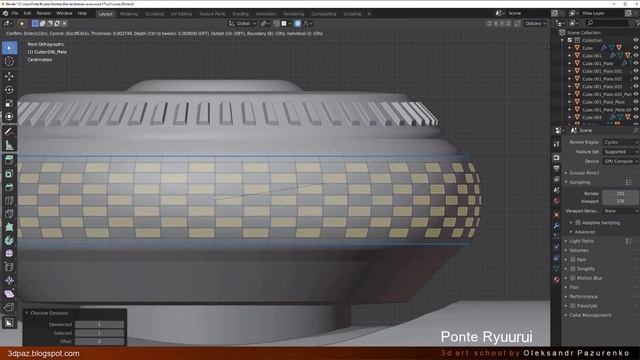
Task: Expand the Light Paths panel
Action: coord(582,241)
